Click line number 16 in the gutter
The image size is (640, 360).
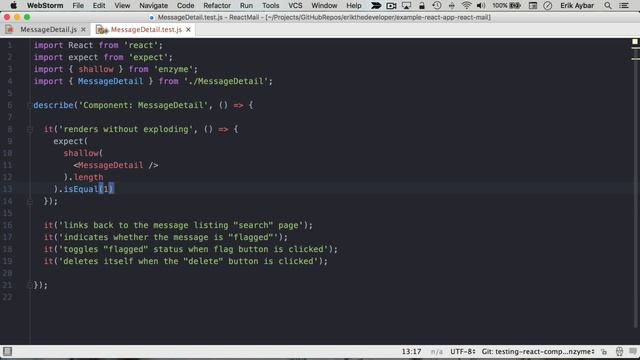pyautogui.click(x=8, y=225)
